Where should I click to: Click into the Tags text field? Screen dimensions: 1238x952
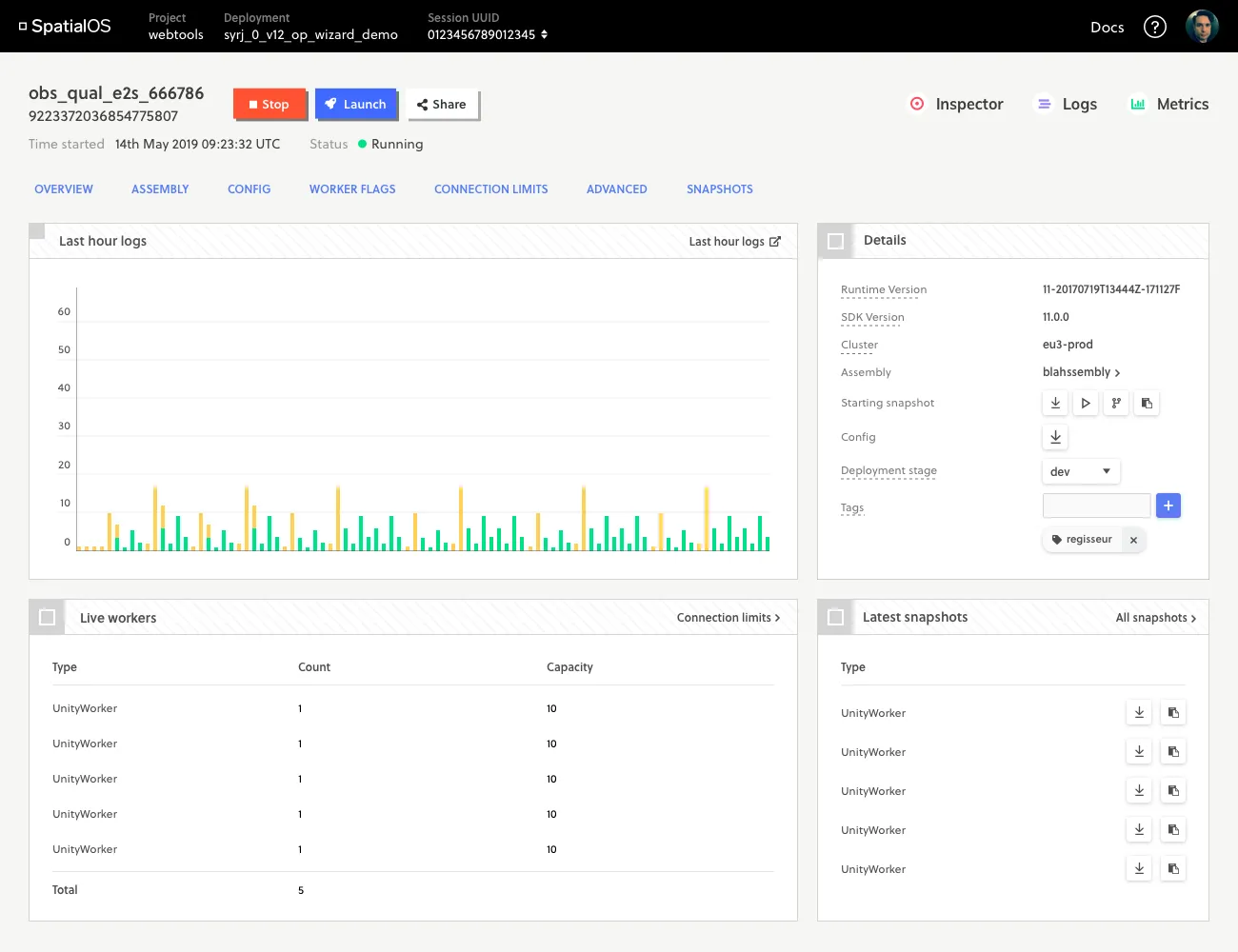click(1096, 506)
